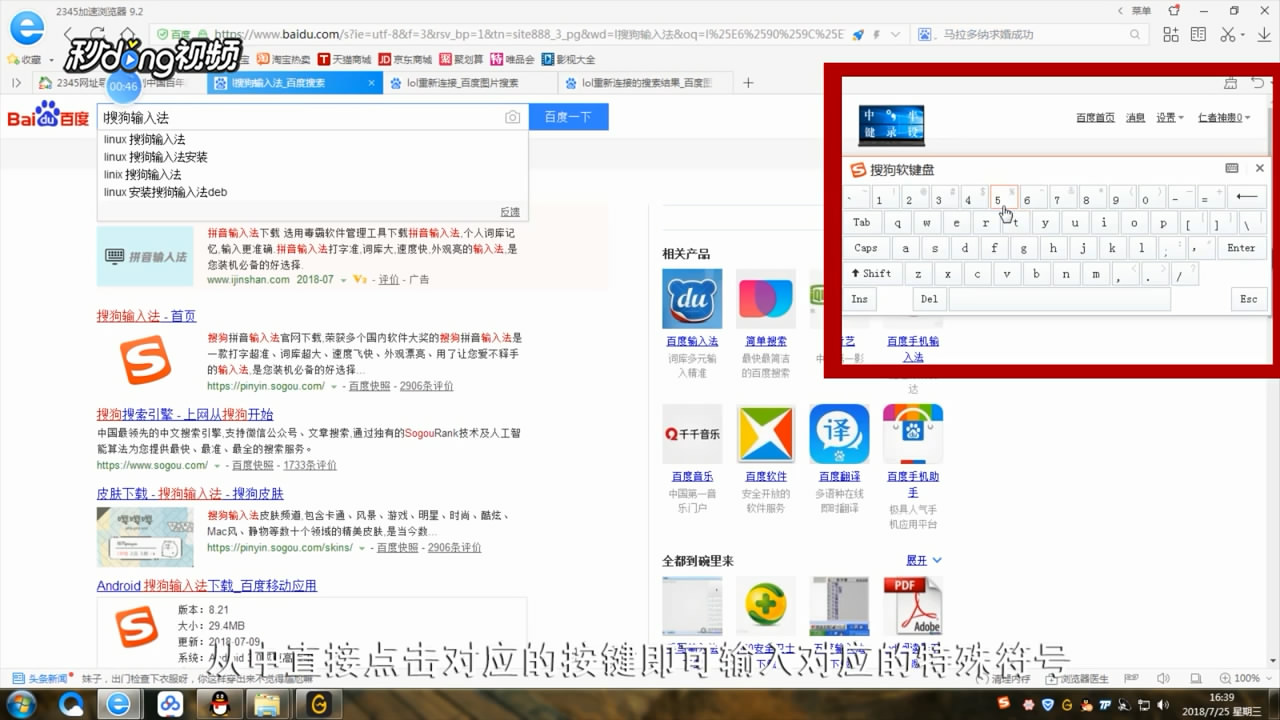Click the 百度软件 product icon
Viewport: 1280px width, 720px height.
pos(765,434)
